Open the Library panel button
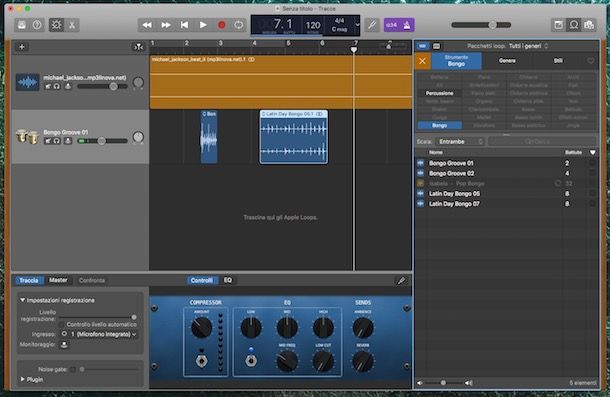610x397 pixels. pyautogui.click(x=22, y=25)
